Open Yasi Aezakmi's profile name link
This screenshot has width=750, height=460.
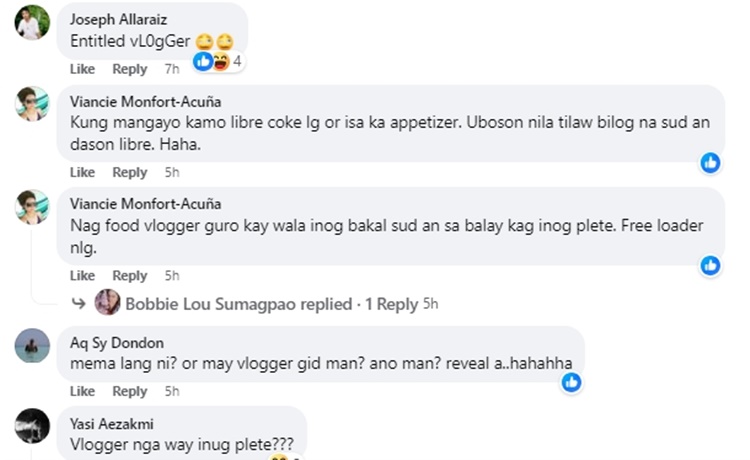pyautogui.click(x=111, y=424)
